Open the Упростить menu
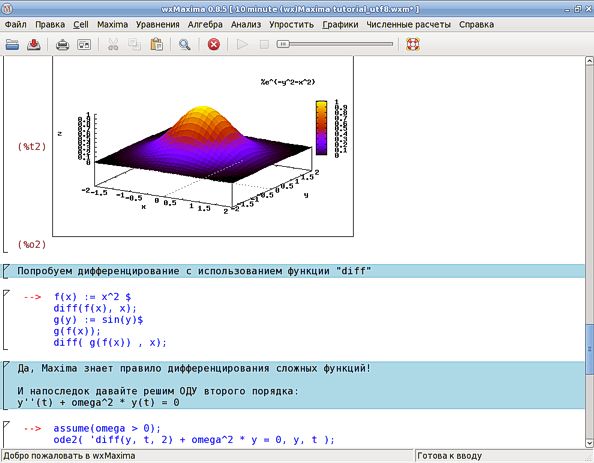The width and height of the screenshot is (594, 463). [291, 25]
